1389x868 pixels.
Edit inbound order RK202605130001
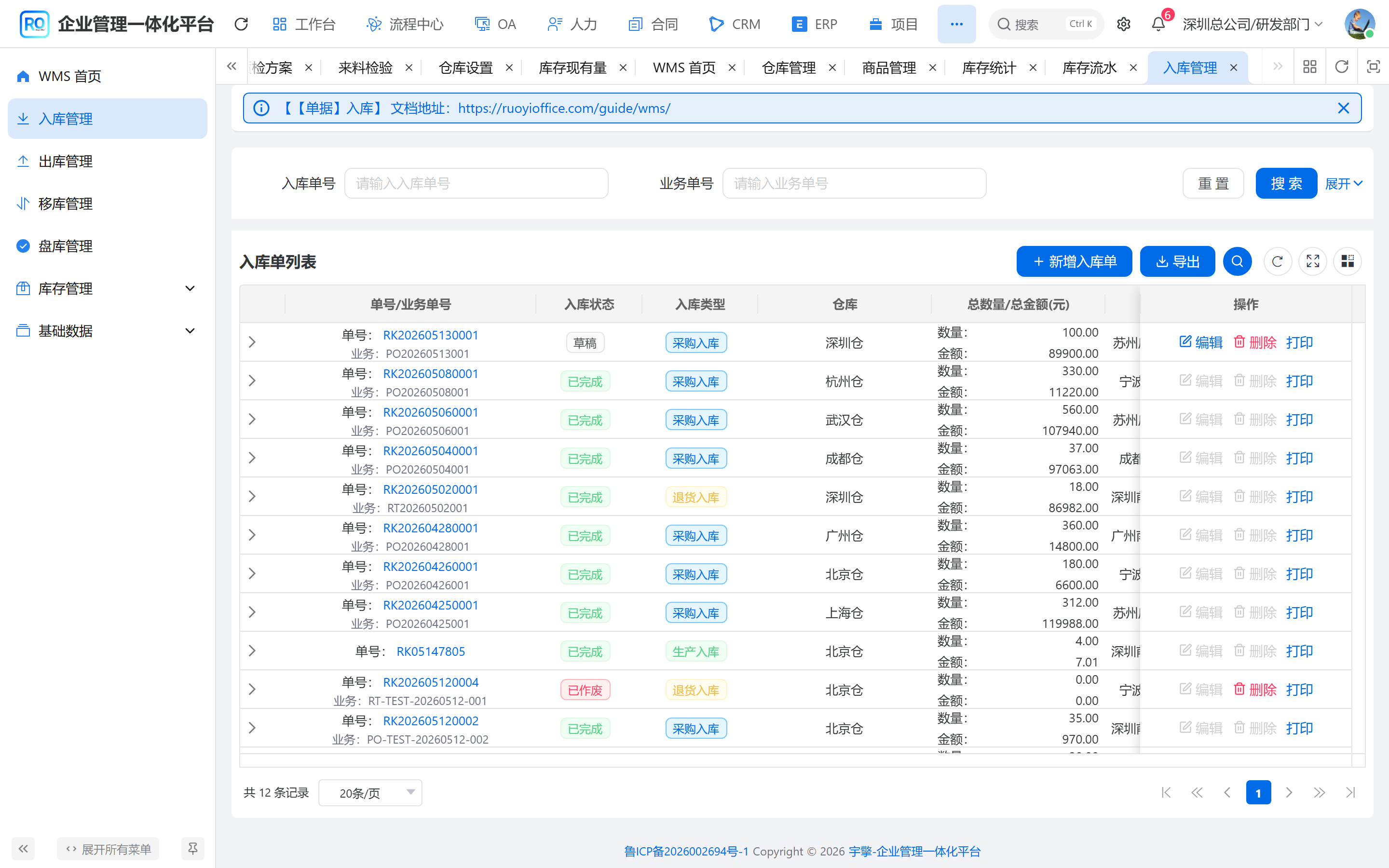(1201, 342)
